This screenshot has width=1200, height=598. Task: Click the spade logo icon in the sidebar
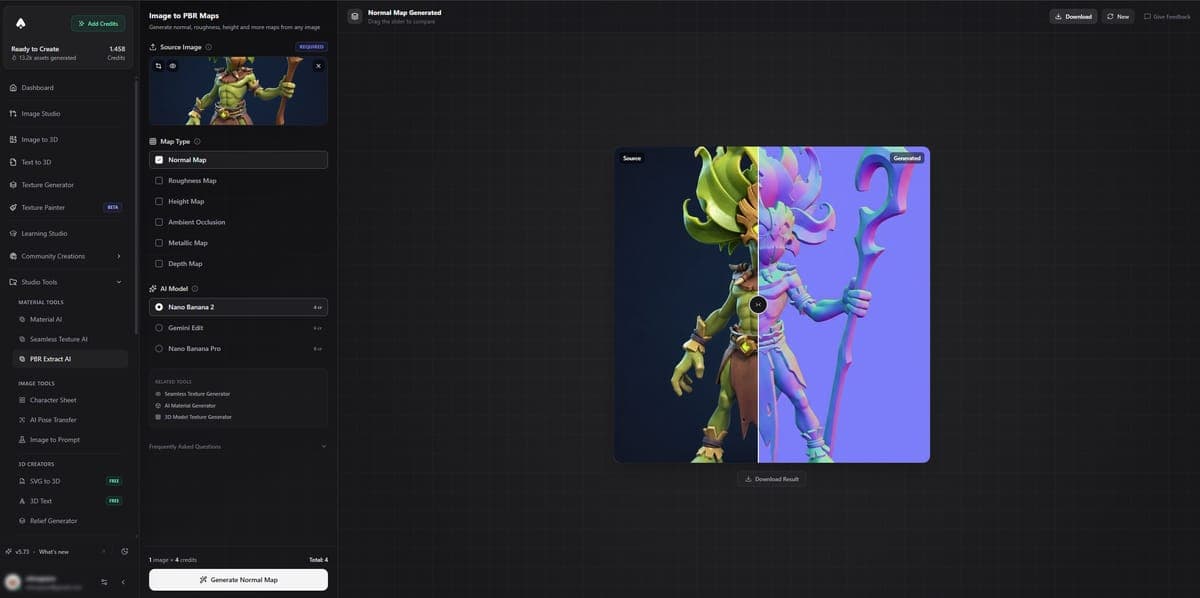[x=21, y=22]
